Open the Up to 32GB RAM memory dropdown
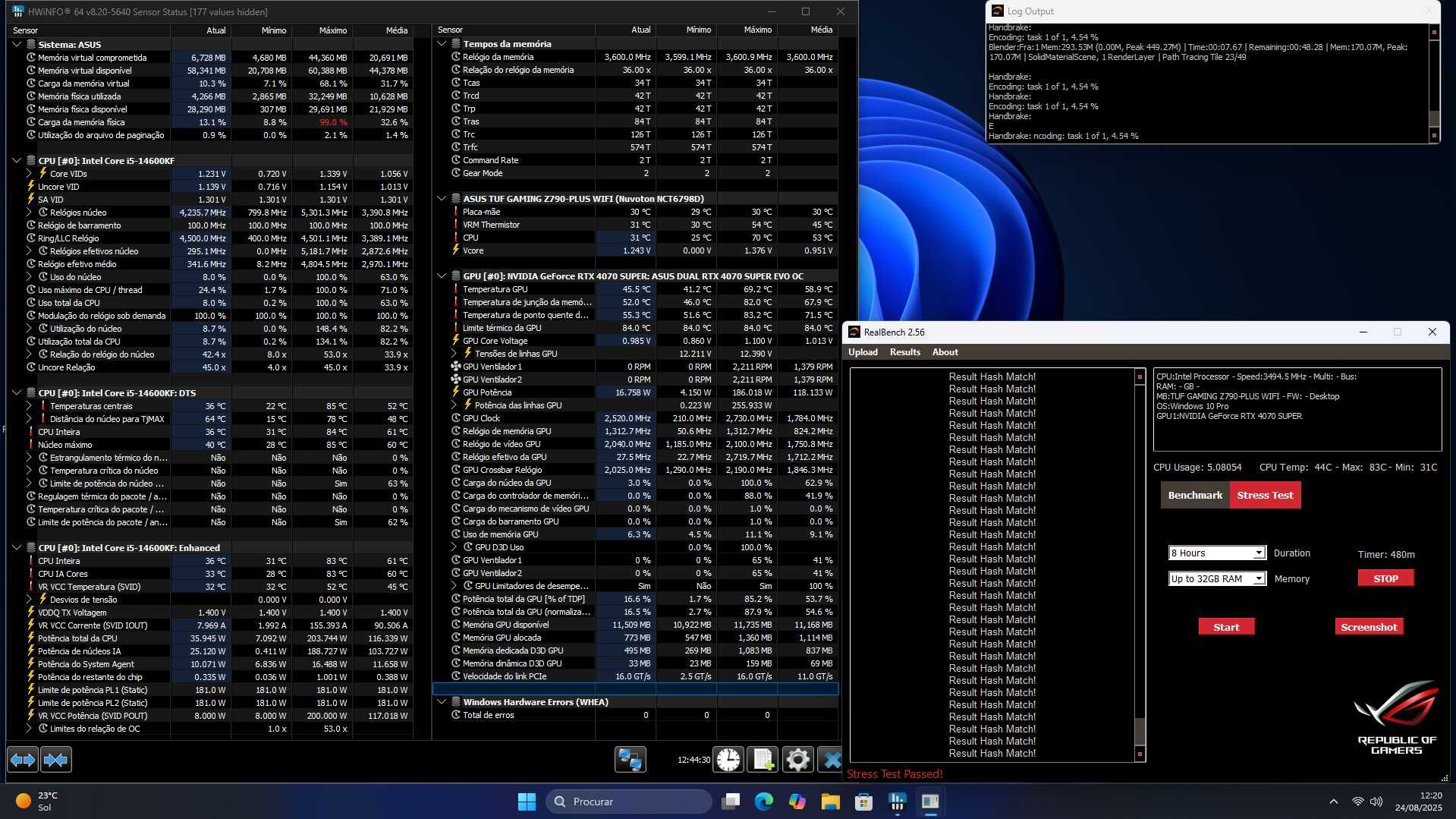 click(x=1217, y=578)
